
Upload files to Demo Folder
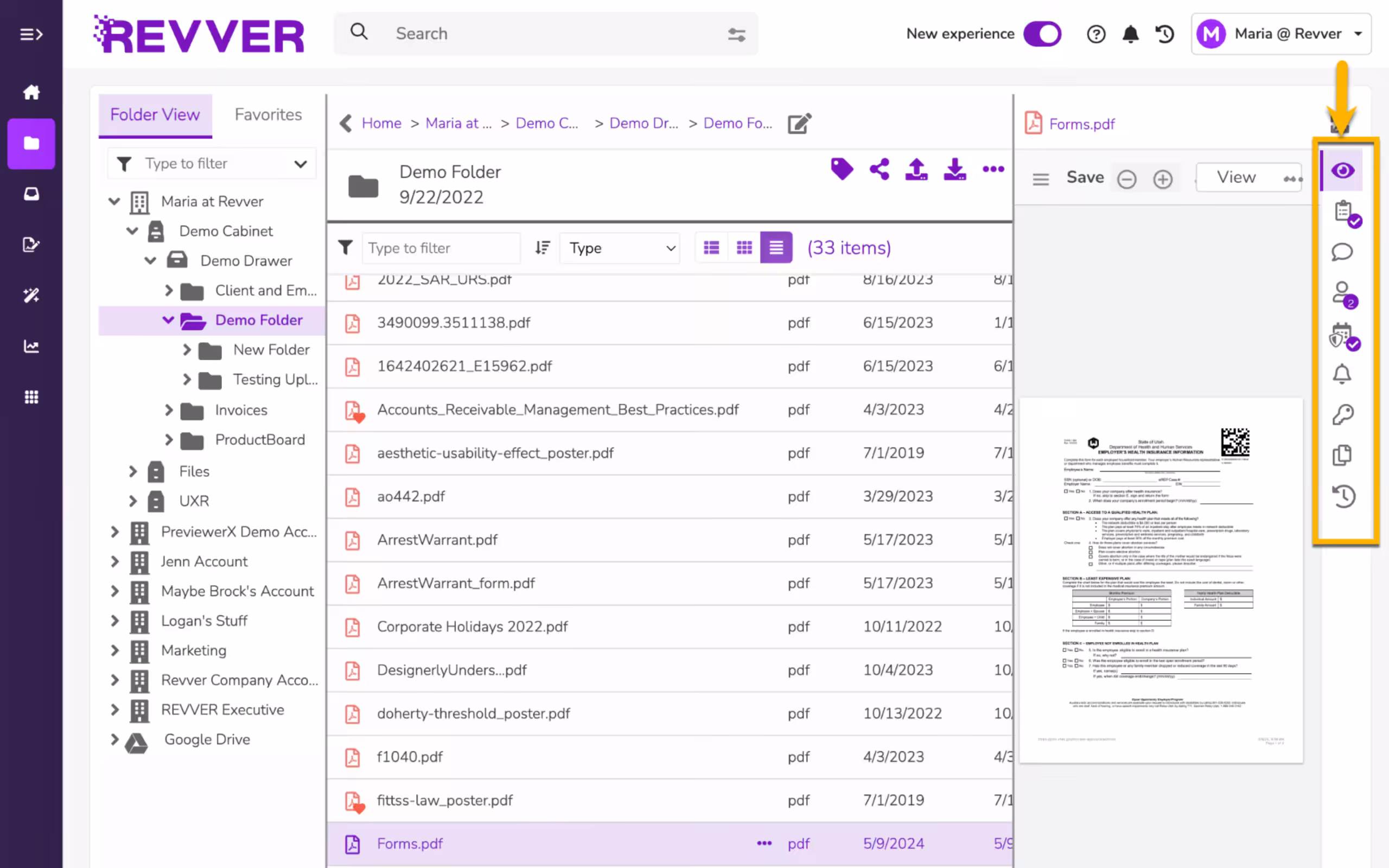tap(916, 169)
